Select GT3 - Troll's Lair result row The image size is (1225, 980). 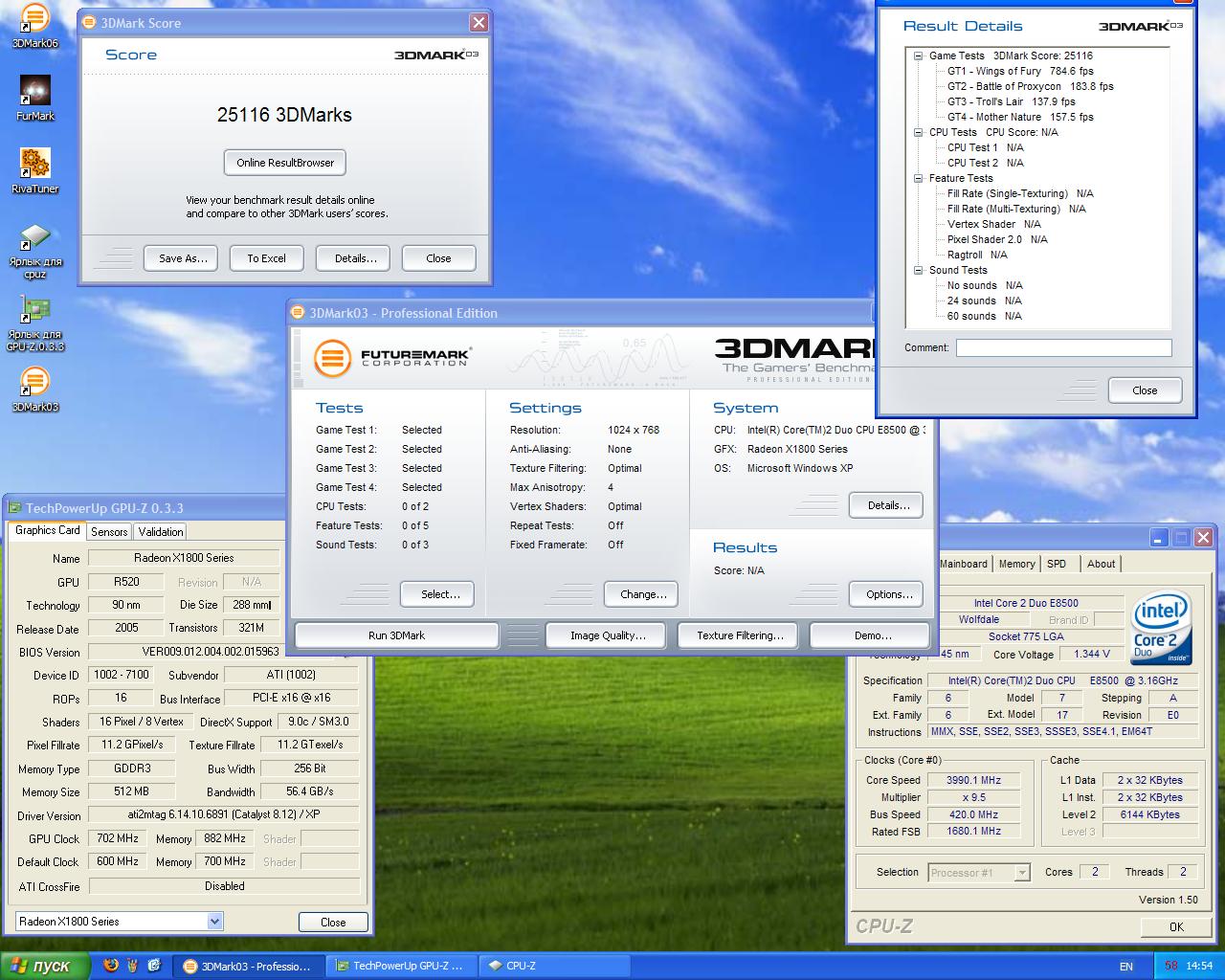pyautogui.click(x=1012, y=101)
